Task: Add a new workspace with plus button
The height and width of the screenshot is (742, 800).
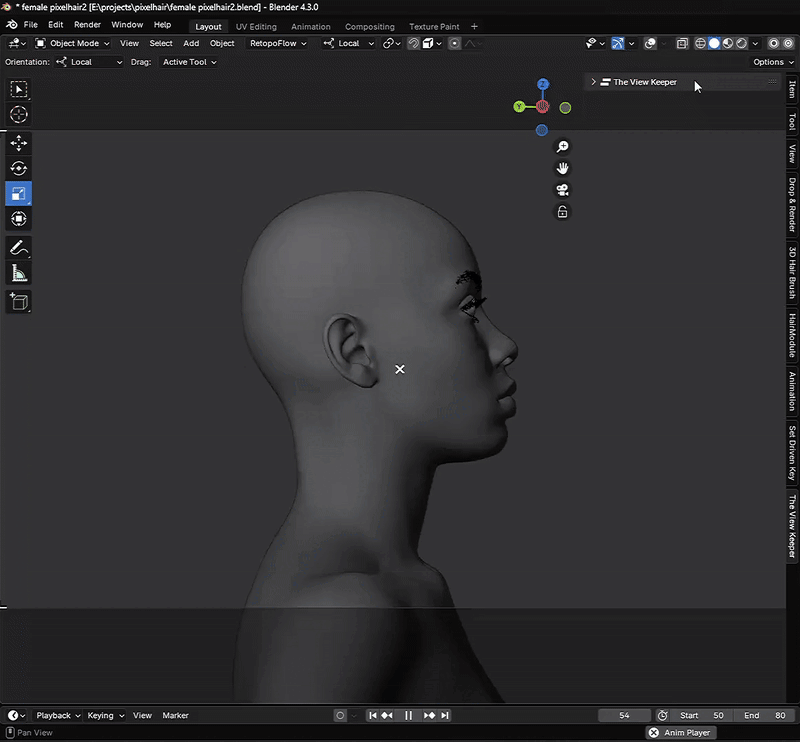Action: (474, 27)
